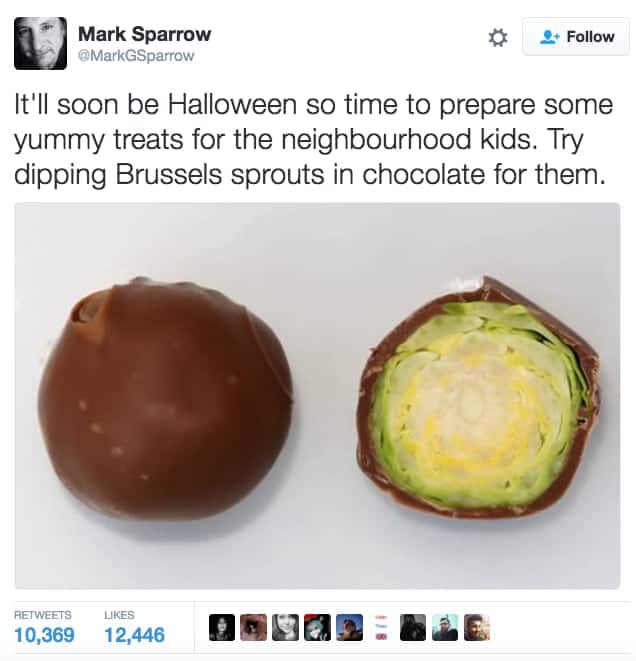This screenshot has height=661, width=636.
Task: Click the tweet text about Halloween treats
Action: tap(314, 140)
